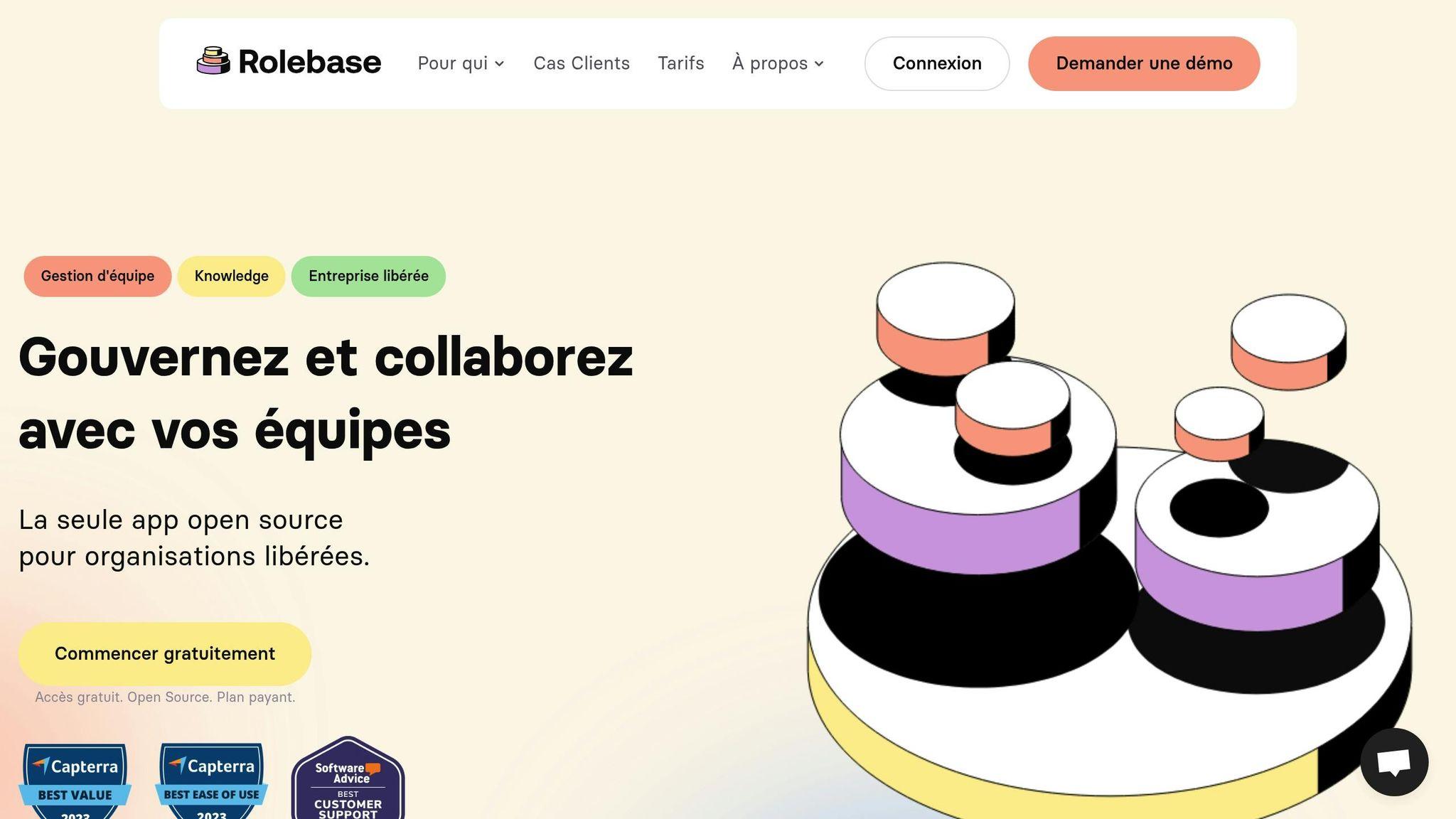Click the Rolebase stacked-discs logo icon
The image size is (1456, 819).
click(213, 61)
